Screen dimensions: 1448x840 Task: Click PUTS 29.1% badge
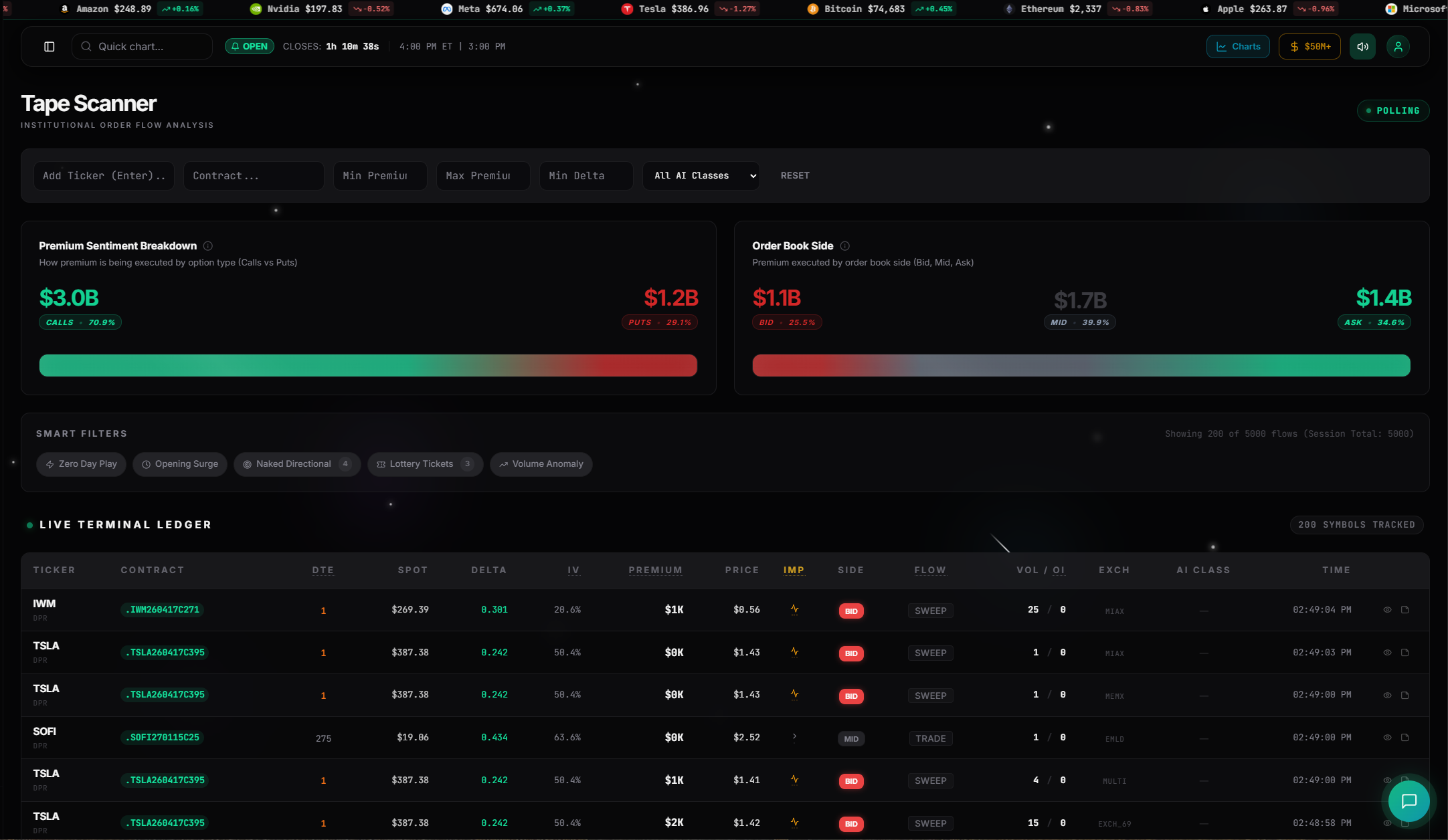[x=660, y=322]
